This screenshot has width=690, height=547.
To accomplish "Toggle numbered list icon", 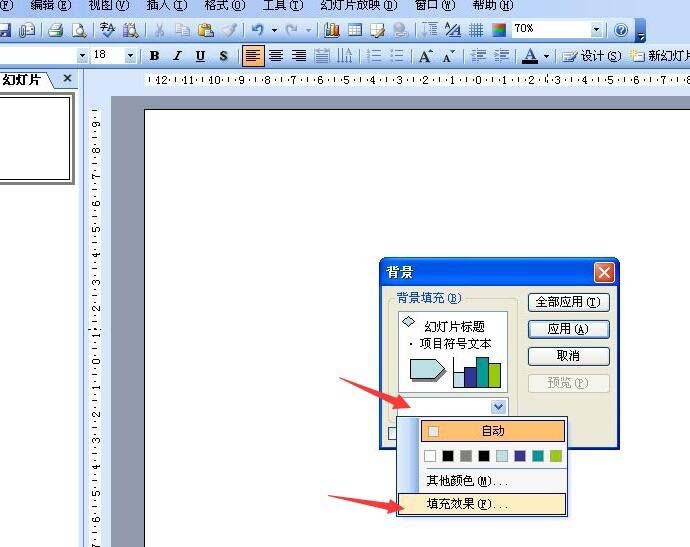I will (x=373, y=56).
